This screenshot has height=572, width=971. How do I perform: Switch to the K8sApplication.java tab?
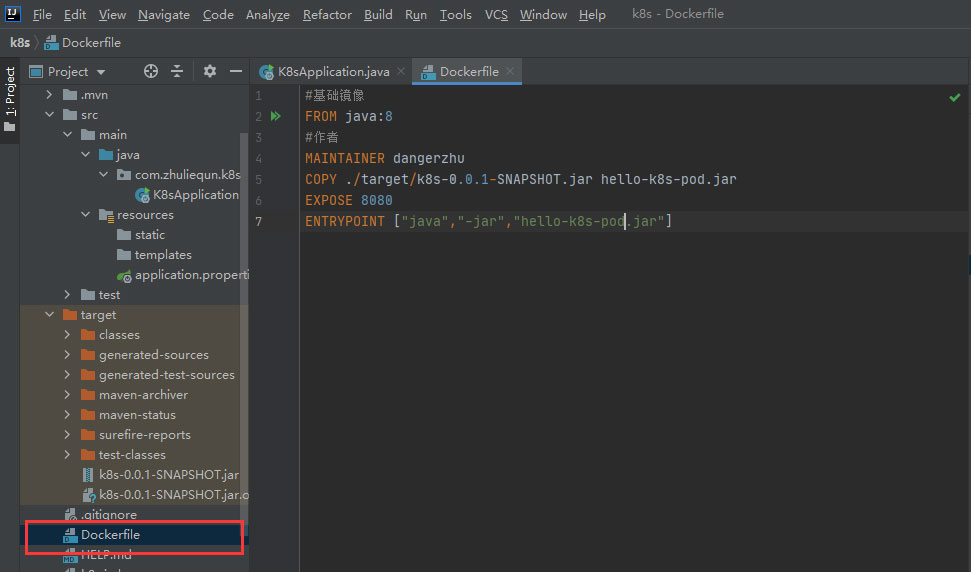tap(333, 71)
